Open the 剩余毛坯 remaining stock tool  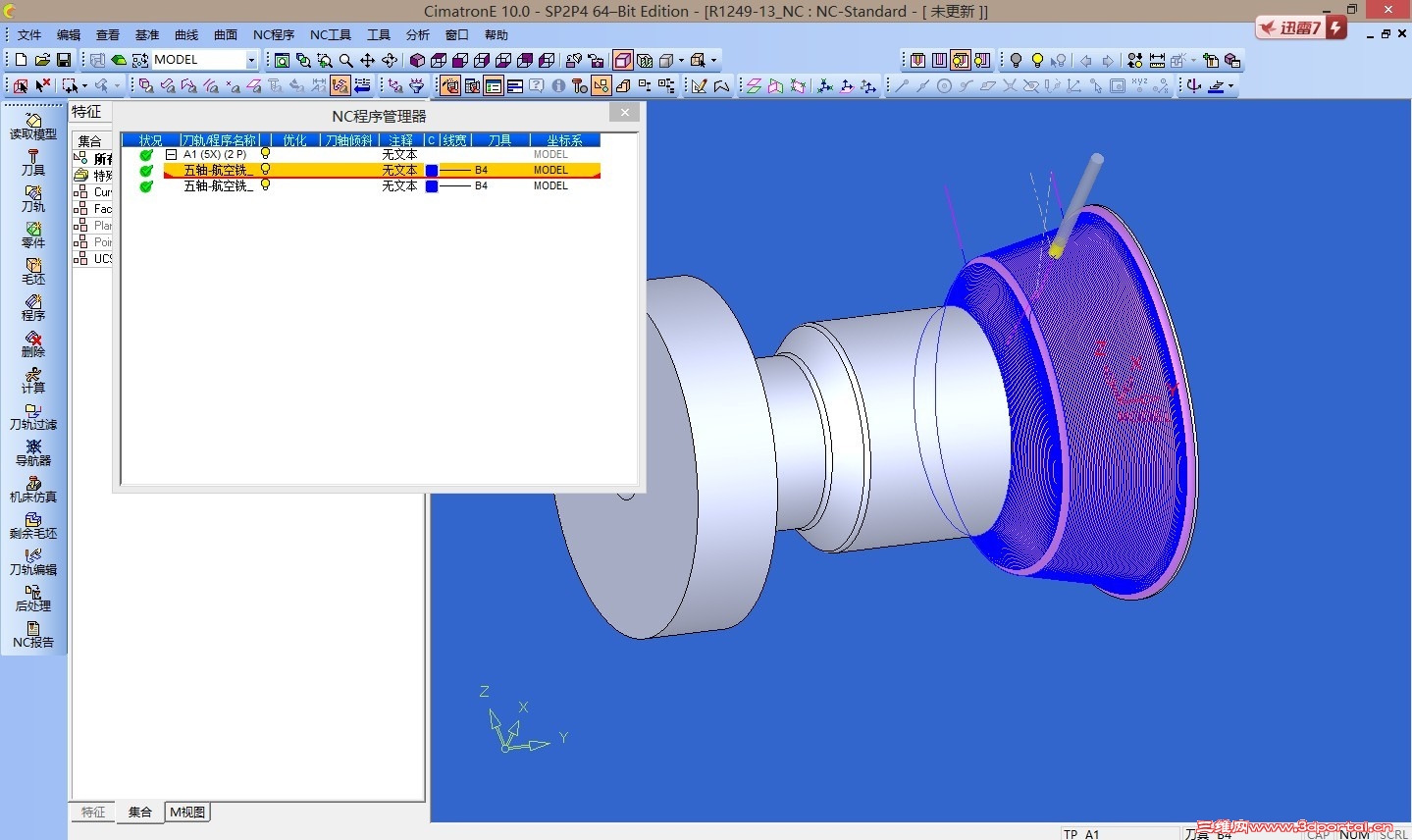(33, 526)
